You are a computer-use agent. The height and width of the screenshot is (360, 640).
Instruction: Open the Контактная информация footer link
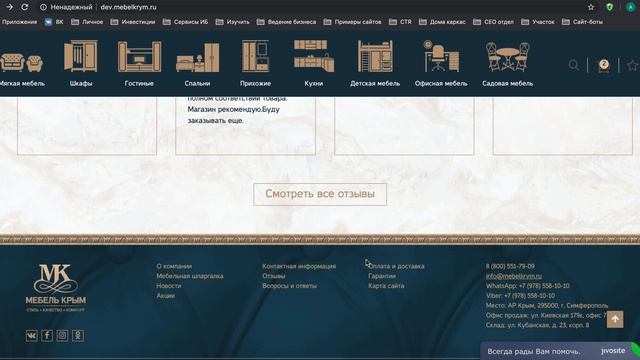point(299,266)
